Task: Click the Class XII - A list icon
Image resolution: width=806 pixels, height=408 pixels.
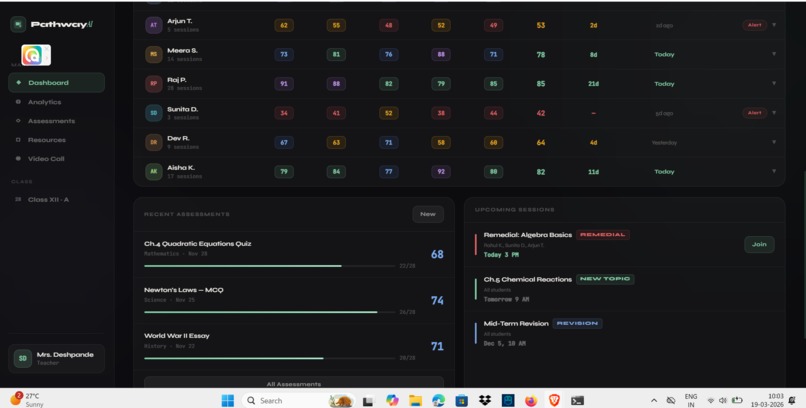Action: (x=19, y=199)
